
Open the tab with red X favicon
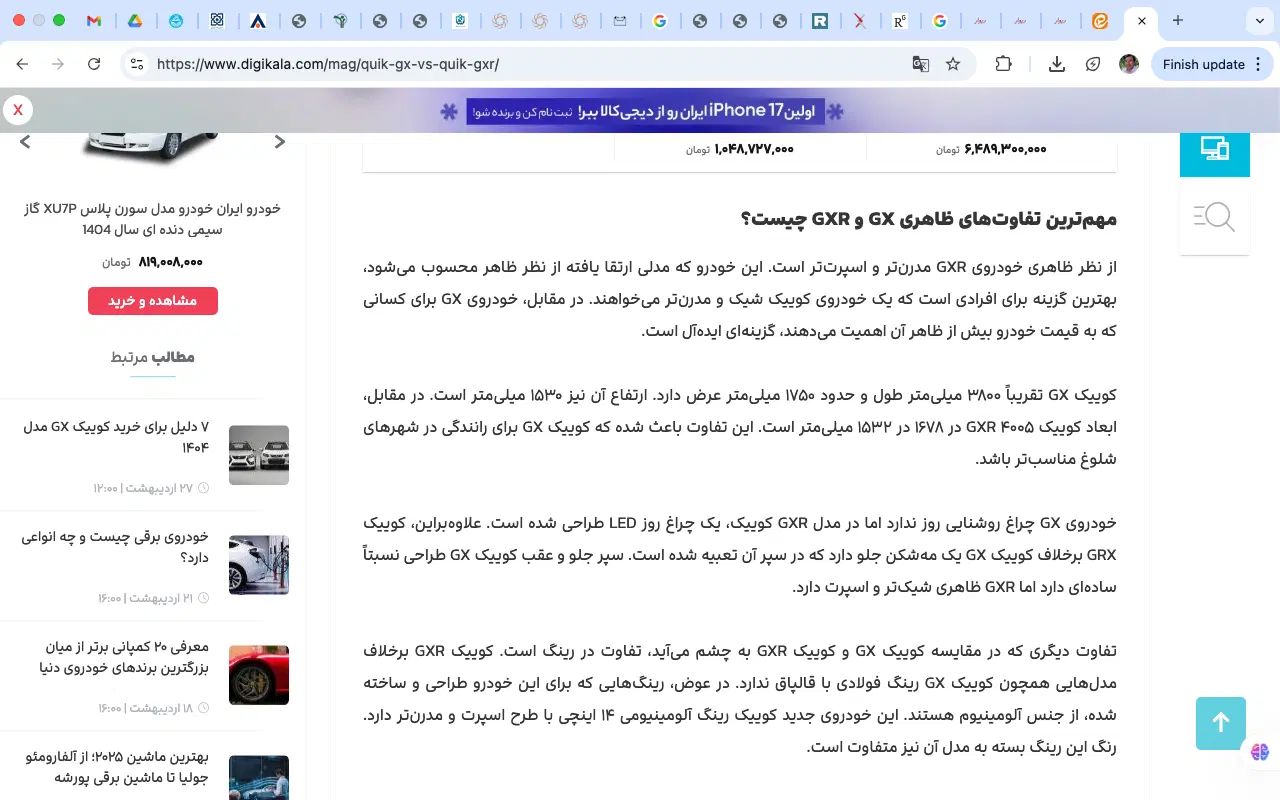(860, 20)
